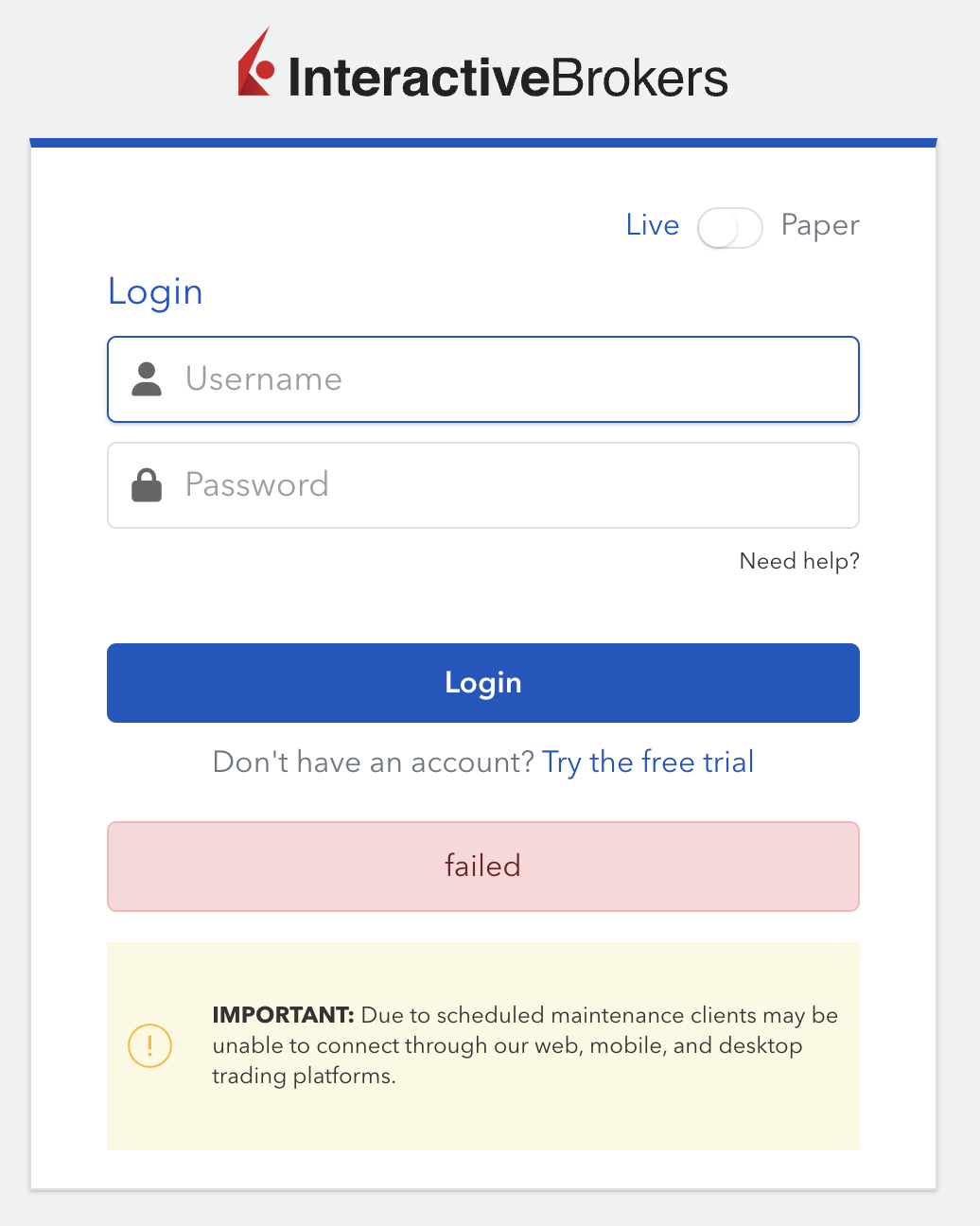Click the user silhouette icon beside Username
The image size is (980, 1226).
(x=147, y=379)
